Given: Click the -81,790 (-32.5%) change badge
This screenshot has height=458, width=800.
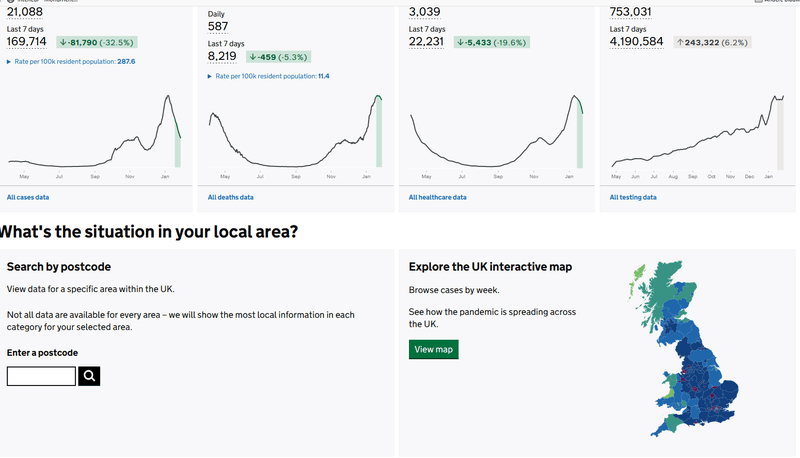Looking at the screenshot, I should click(96, 42).
